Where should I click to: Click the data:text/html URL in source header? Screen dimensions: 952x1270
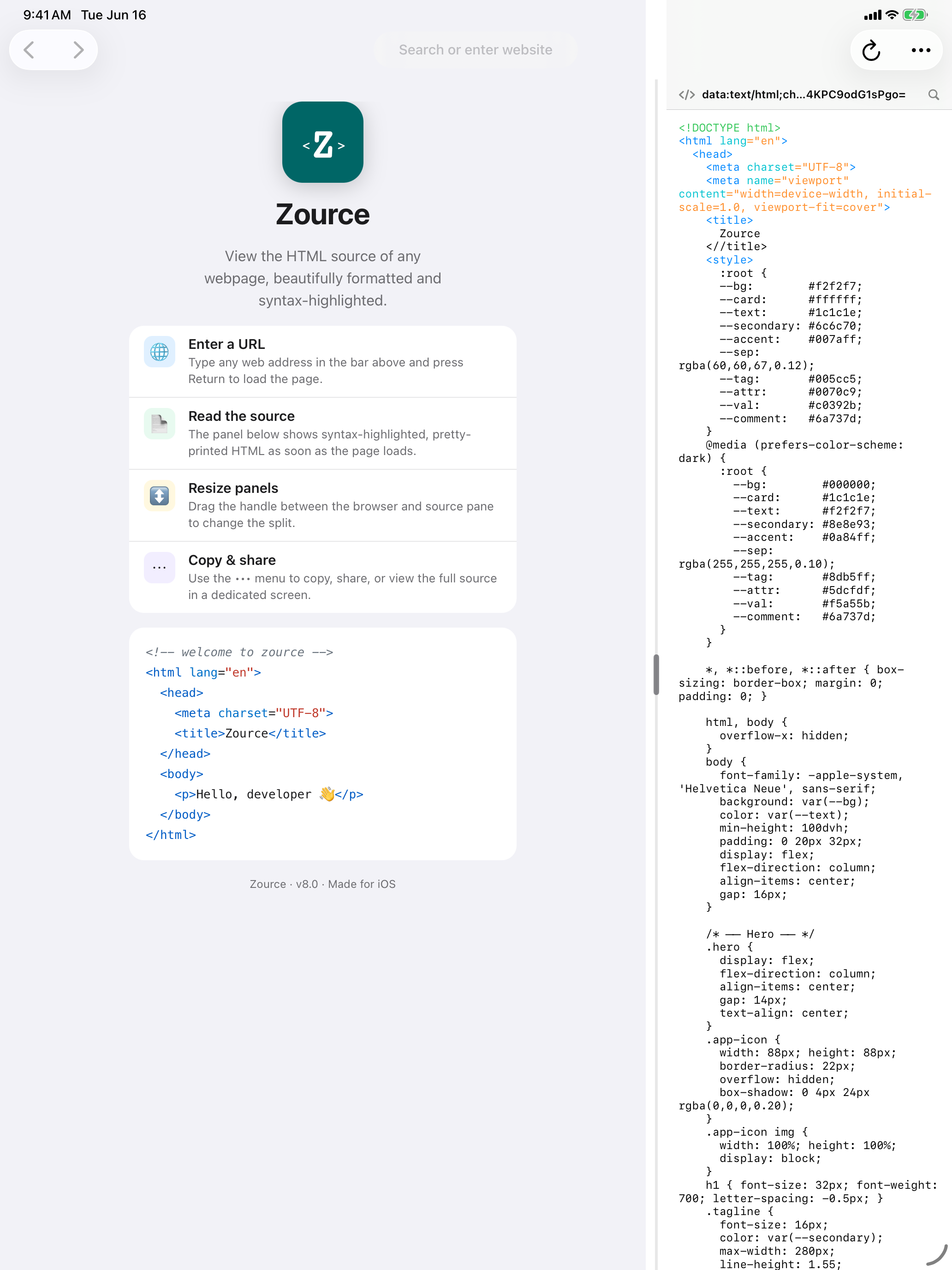(x=803, y=95)
